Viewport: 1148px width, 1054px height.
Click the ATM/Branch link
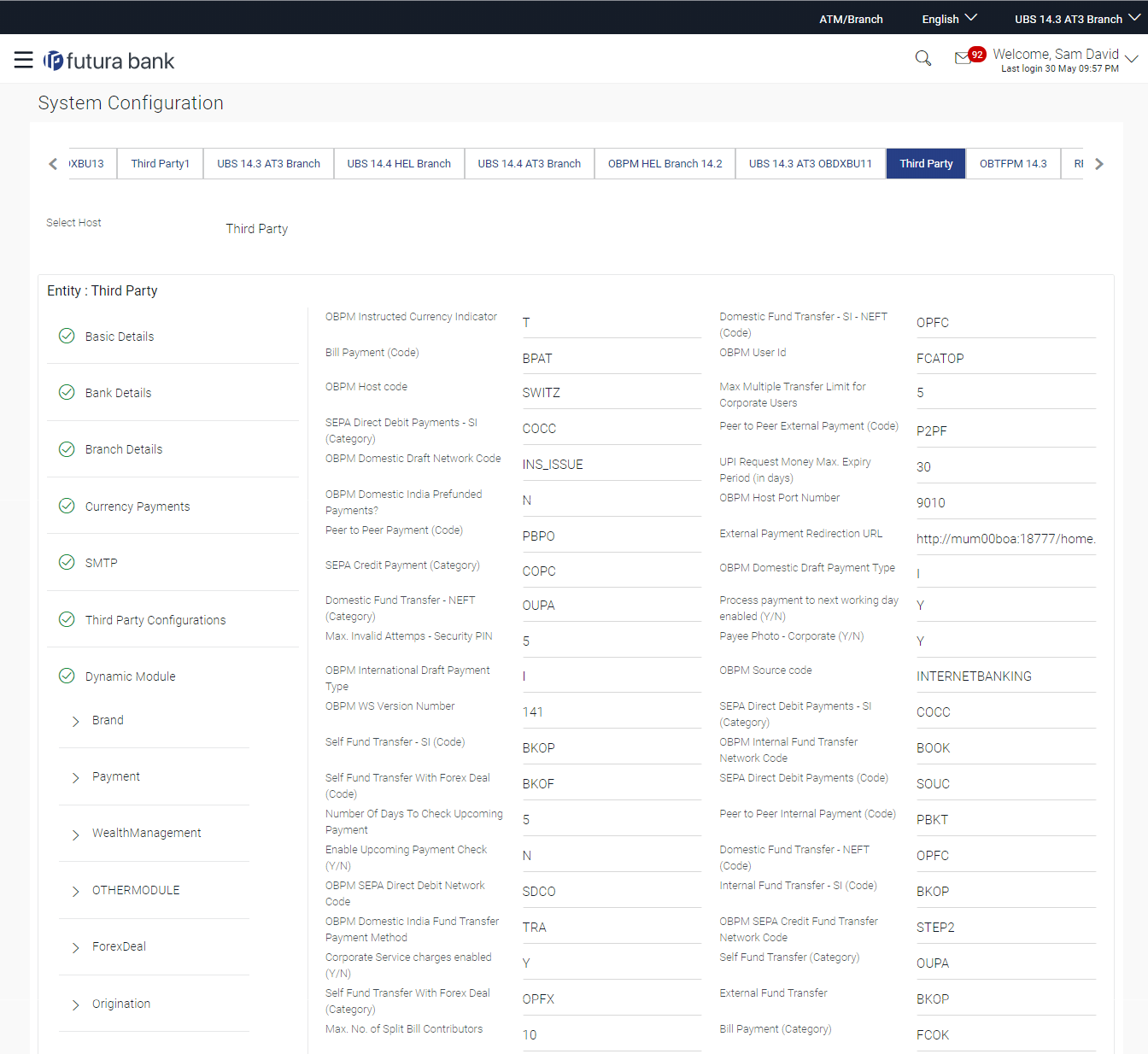pos(851,19)
